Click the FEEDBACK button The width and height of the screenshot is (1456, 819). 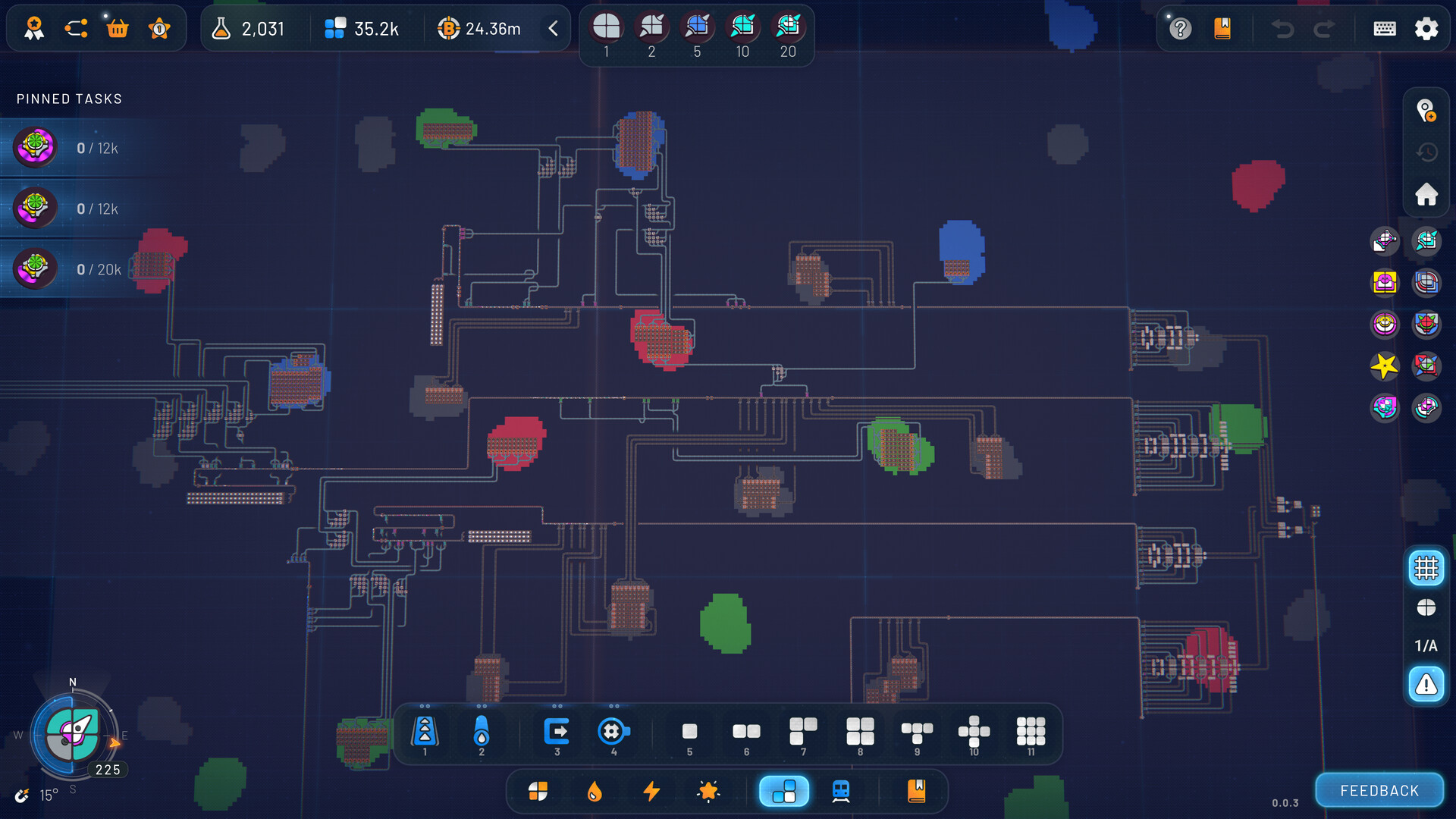[x=1380, y=789]
